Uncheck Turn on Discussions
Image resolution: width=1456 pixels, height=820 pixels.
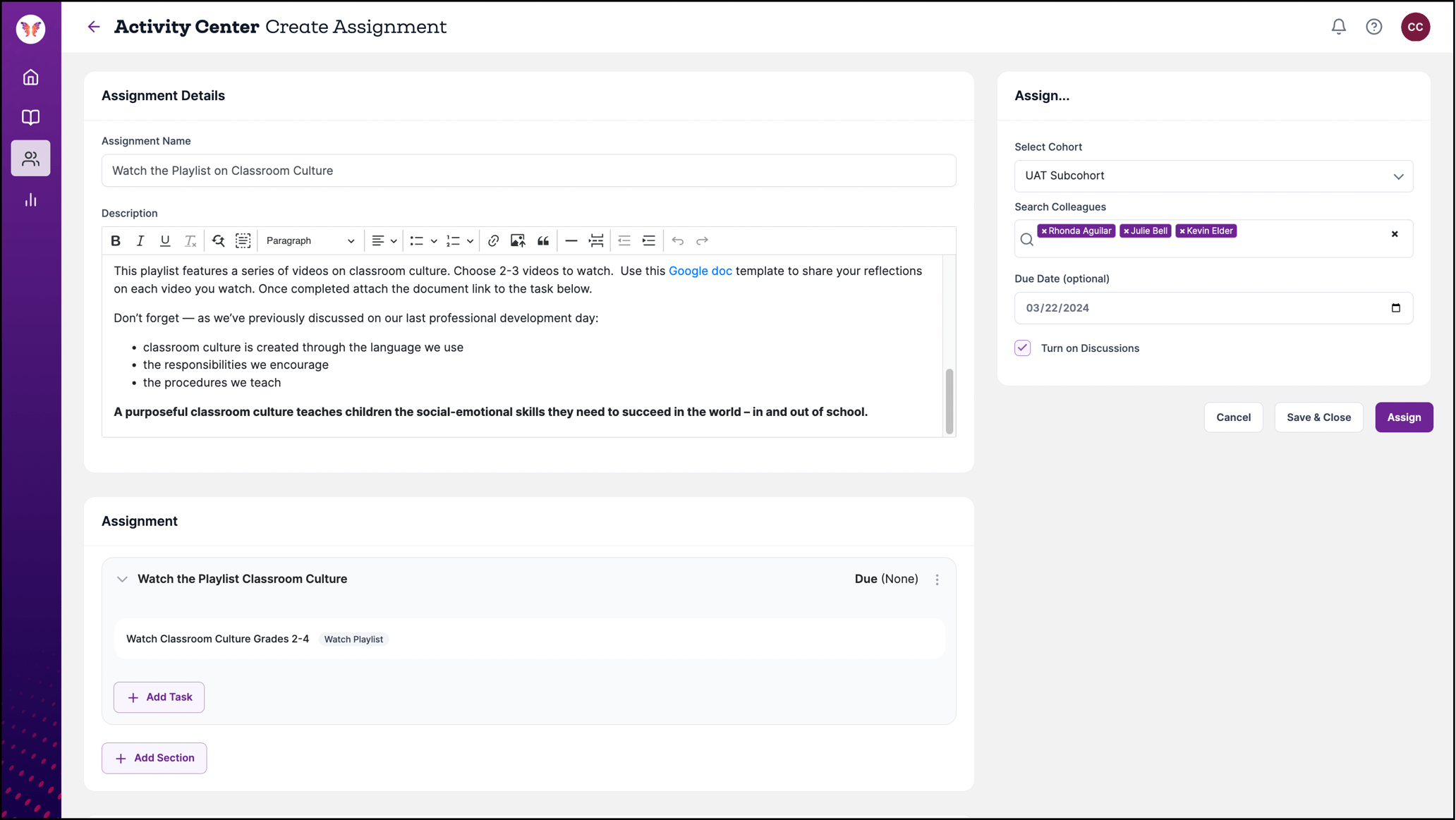pos(1022,348)
